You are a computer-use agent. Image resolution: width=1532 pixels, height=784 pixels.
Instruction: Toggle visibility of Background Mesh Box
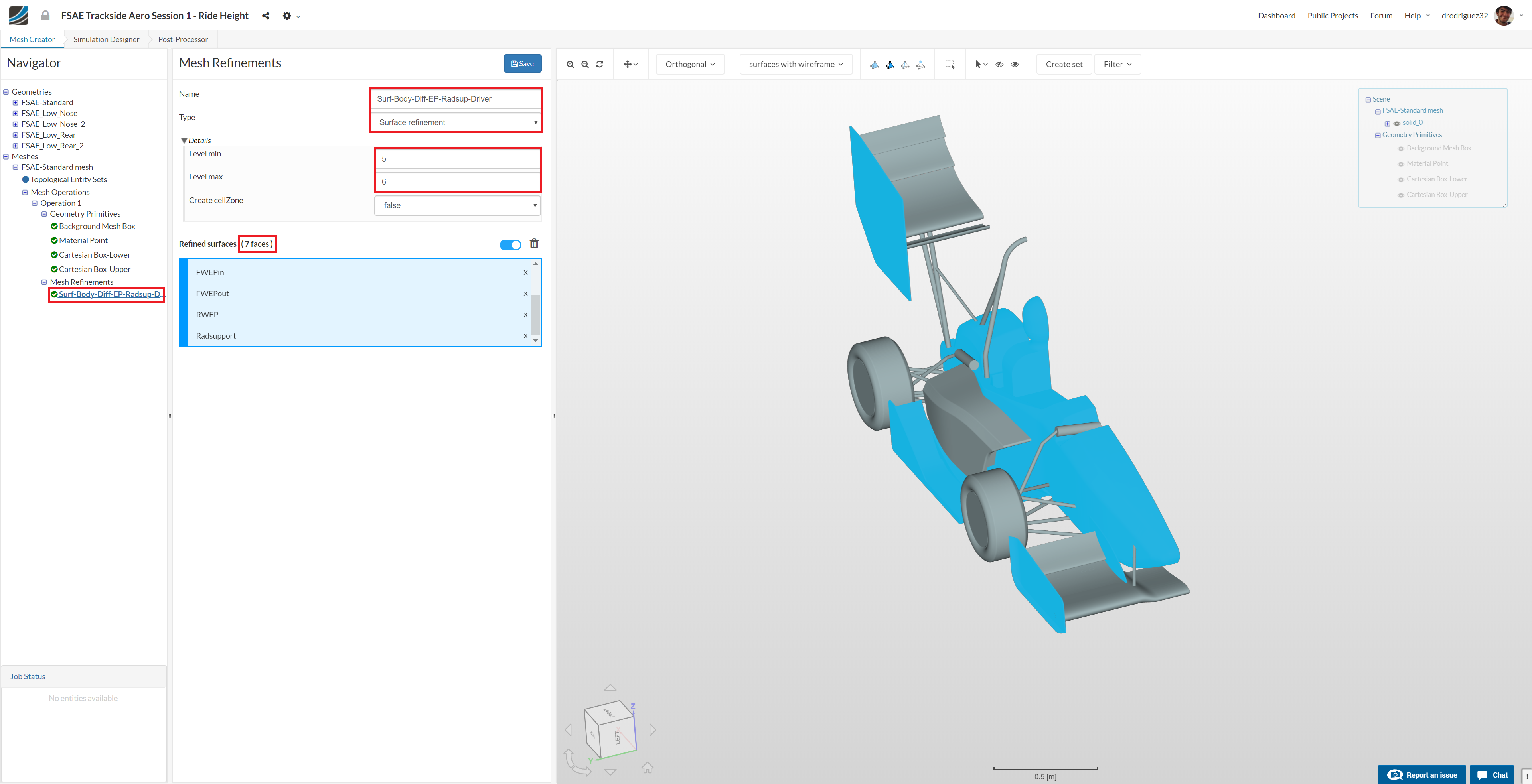1401,149
